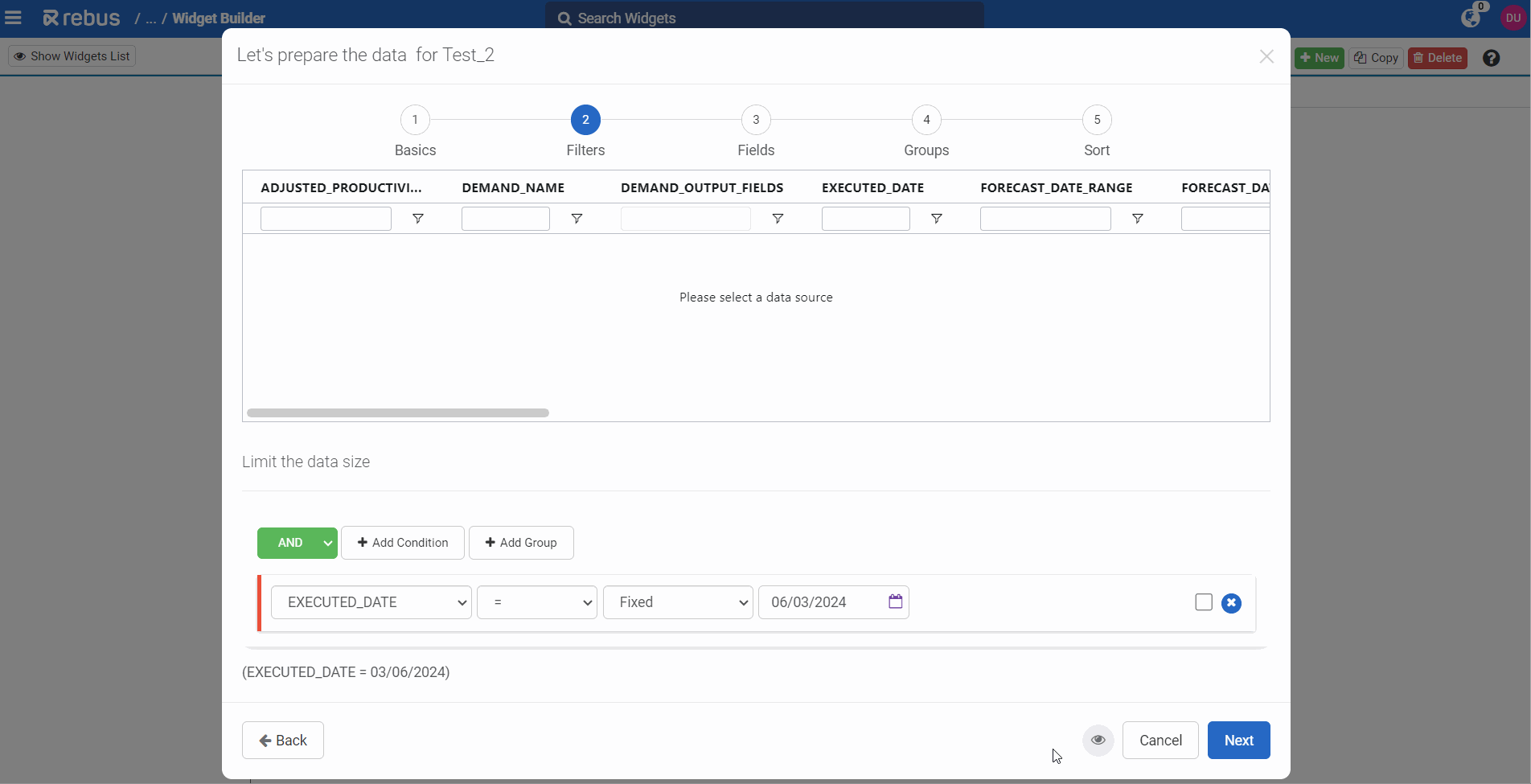Click the Next button
1531x784 pixels.
(1238, 740)
